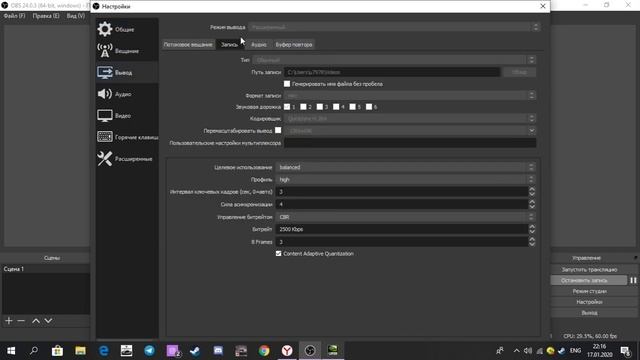Open the Вещание settings section with the antenna icon

(127, 51)
